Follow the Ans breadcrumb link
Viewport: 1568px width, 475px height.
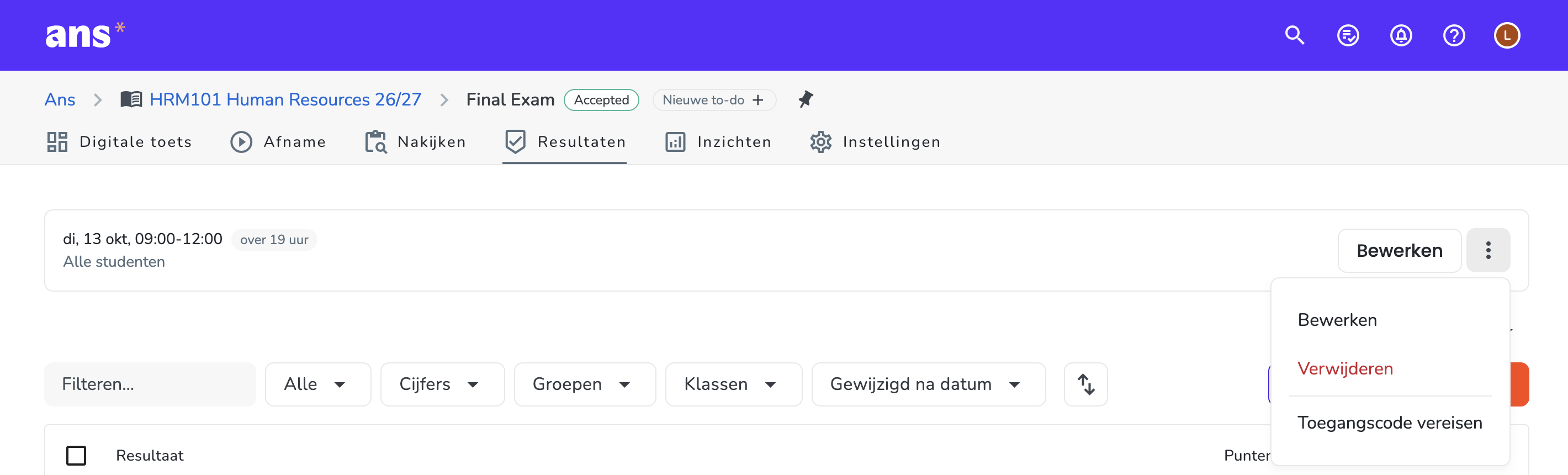(60, 99)
